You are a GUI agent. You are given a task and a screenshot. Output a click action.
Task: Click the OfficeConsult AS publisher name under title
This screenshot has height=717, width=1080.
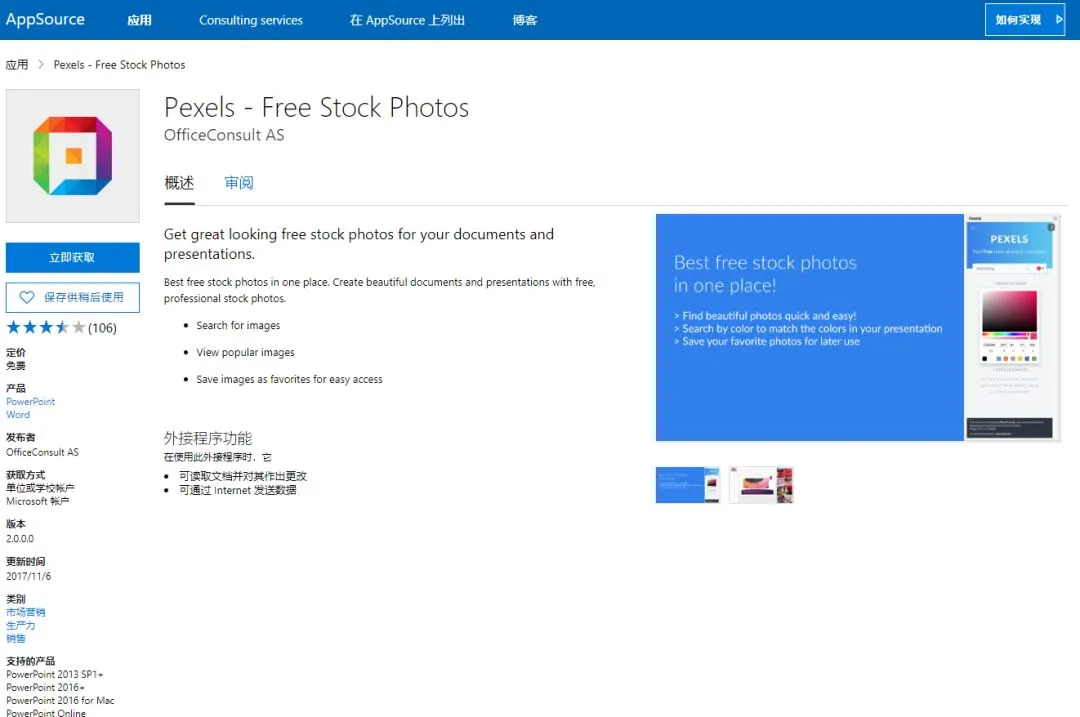point(224,135)
